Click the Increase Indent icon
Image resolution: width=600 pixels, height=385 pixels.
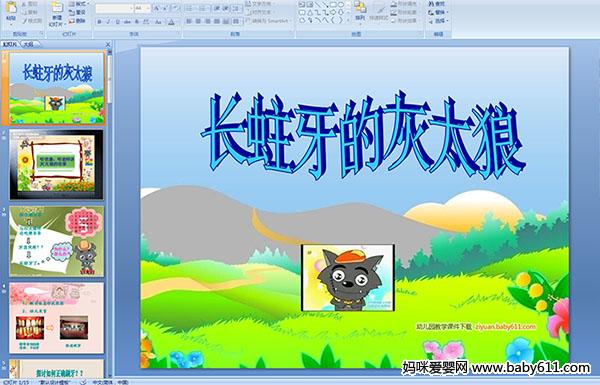point(226,8)
